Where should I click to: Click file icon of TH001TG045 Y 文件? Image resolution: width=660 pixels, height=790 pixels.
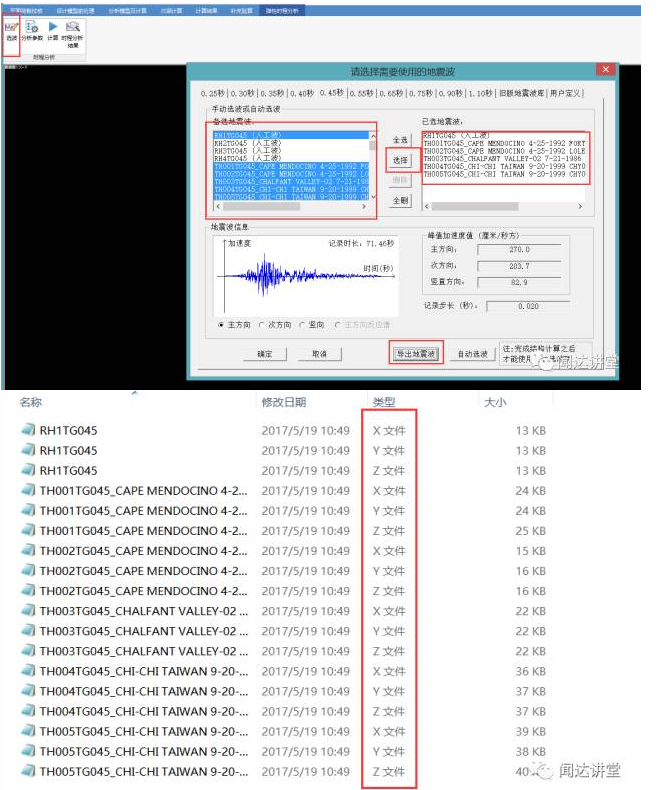click(28, 510)
